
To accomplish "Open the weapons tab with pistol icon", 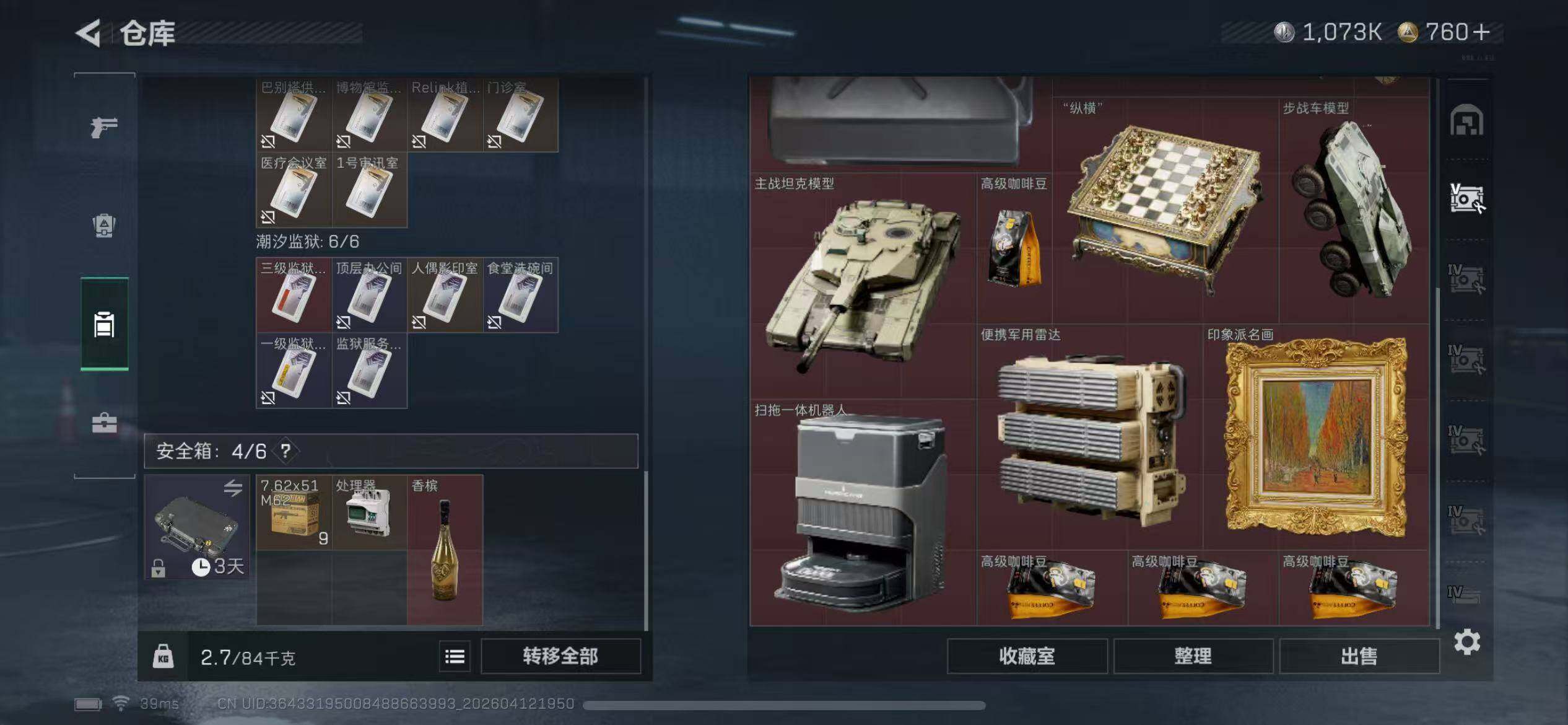I will pyautogui.click(x=104, y=127).
